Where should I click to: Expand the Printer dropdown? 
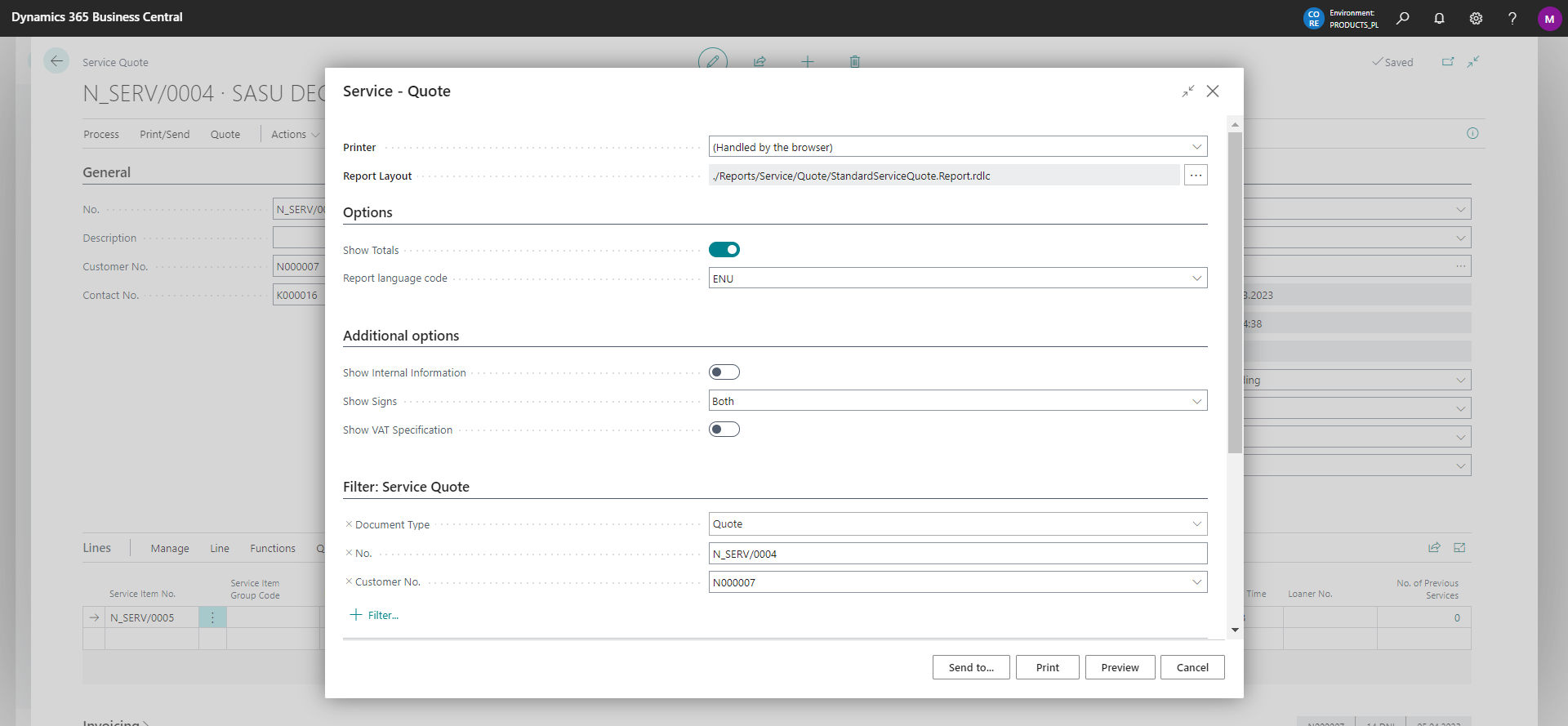click(x=1196, y=147)
